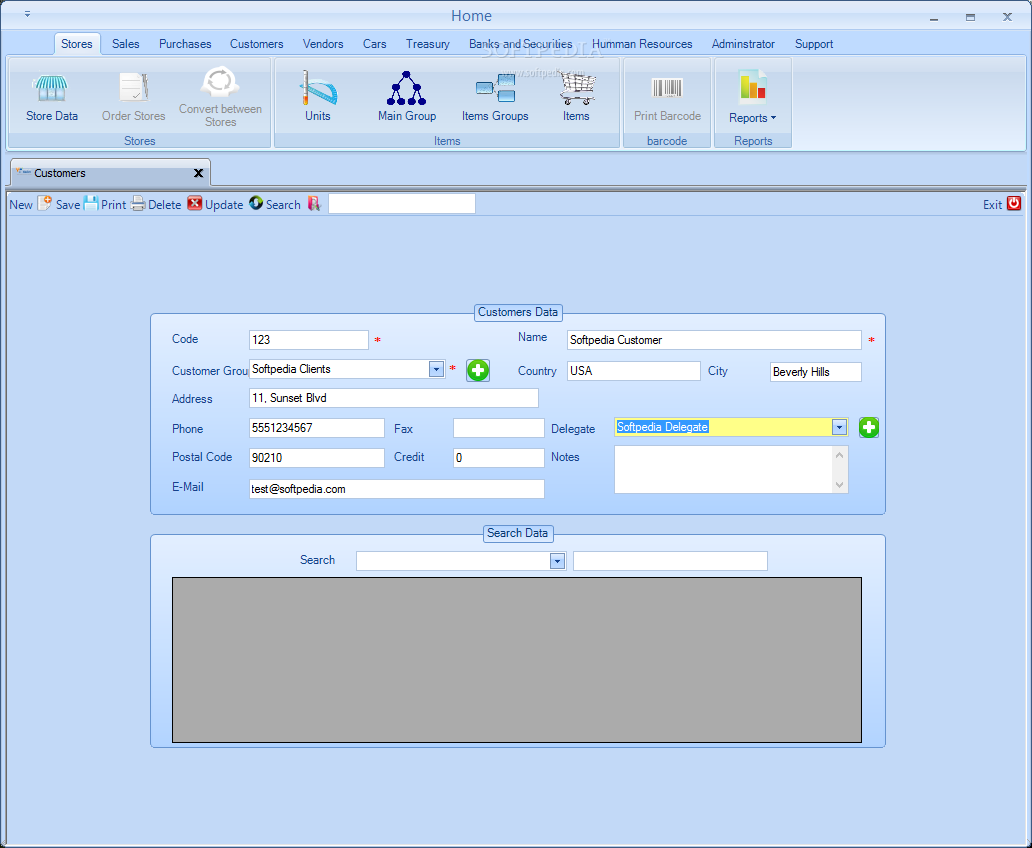Open the Humman Resources tab
The height and width of the screenshot is (848, 1032).
click(x=642, y=44)
